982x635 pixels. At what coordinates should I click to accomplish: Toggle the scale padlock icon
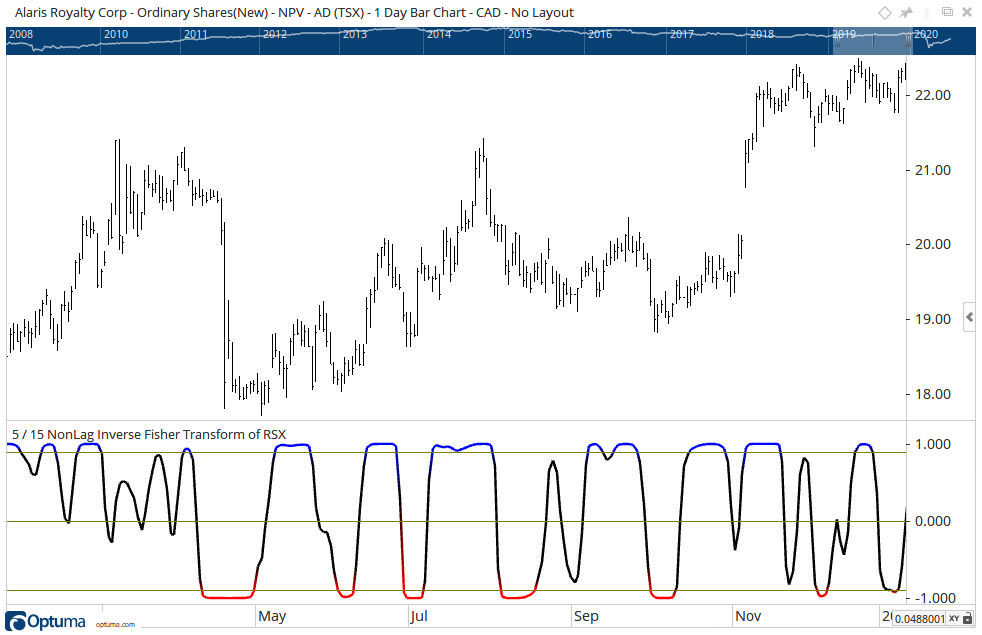967,619
